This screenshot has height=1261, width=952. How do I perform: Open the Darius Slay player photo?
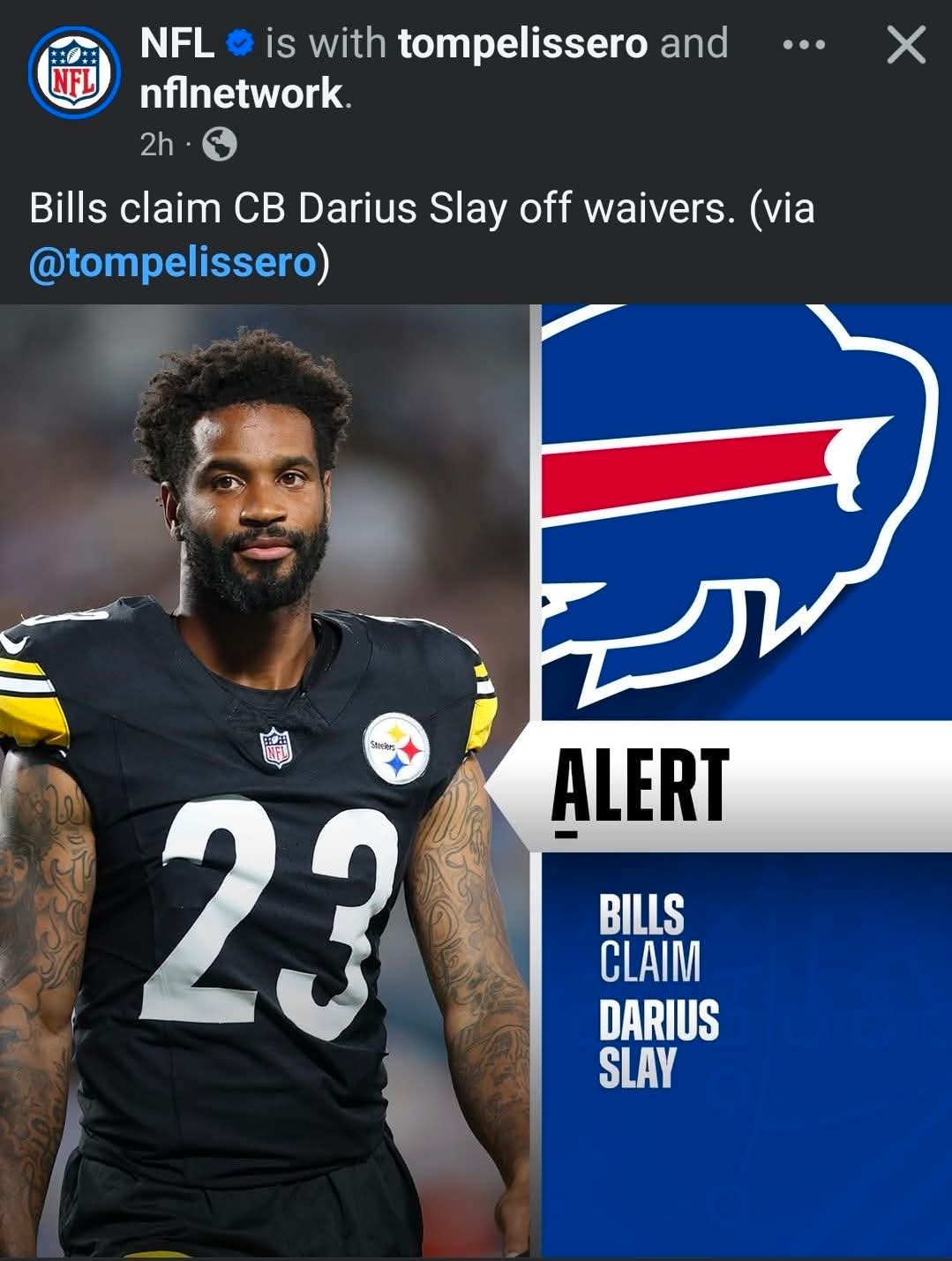click(265, 781)
